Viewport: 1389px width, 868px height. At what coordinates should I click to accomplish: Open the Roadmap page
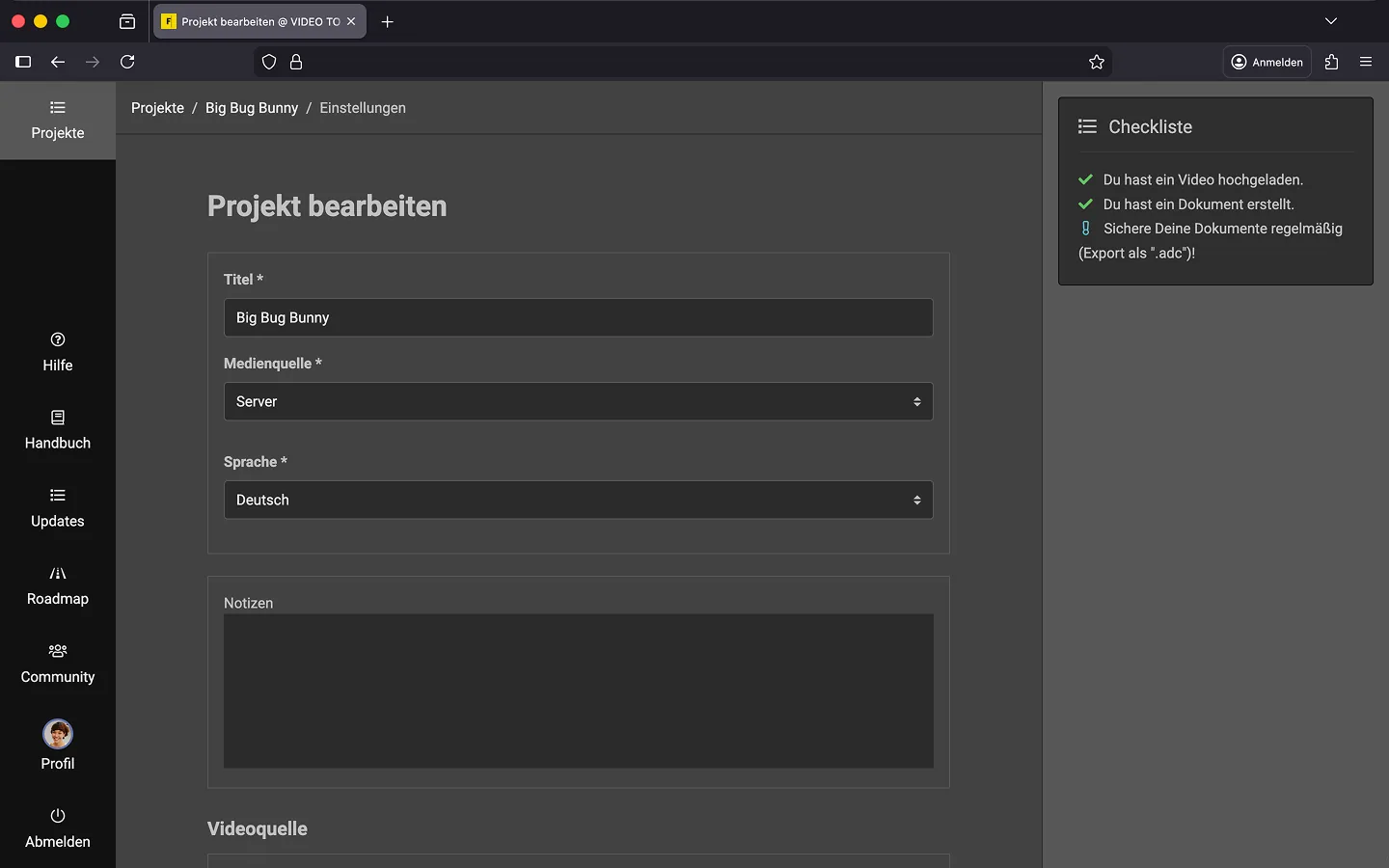pos(58,585)
